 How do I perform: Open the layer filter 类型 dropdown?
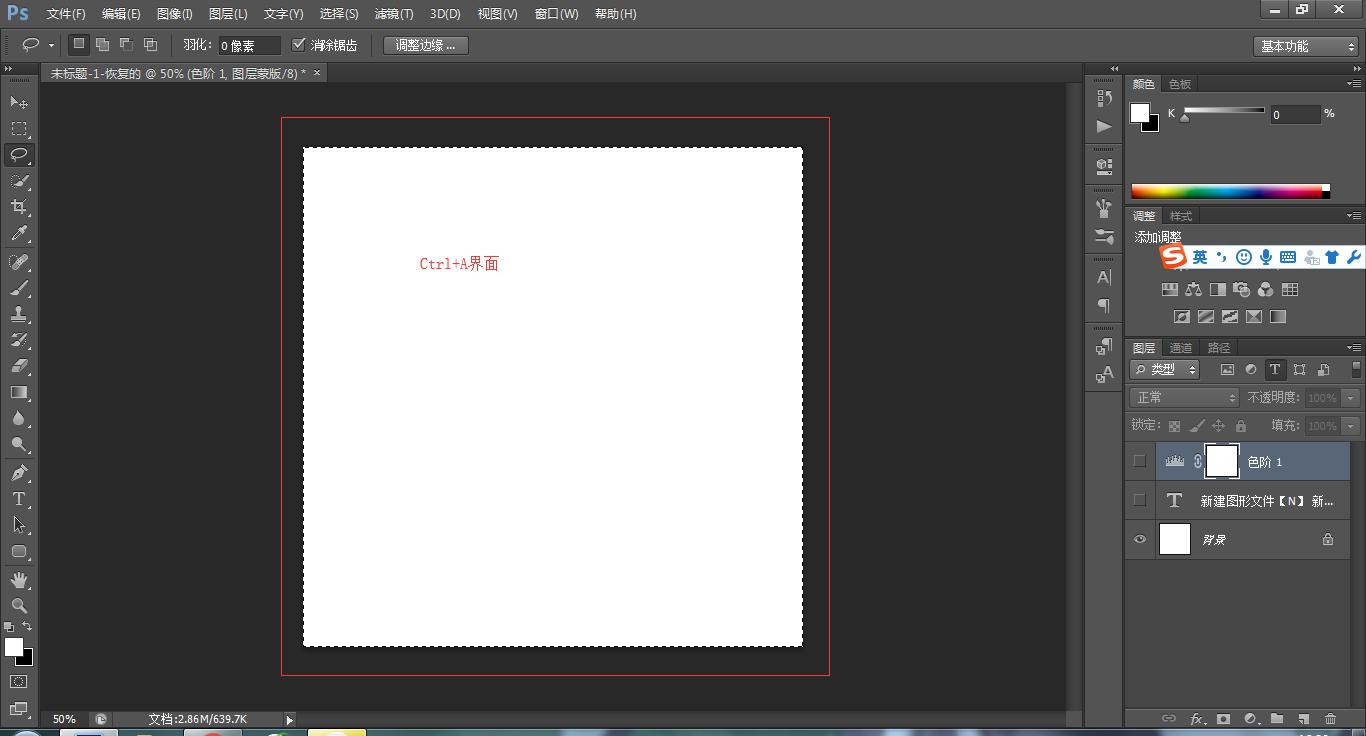pos(1165,370)
